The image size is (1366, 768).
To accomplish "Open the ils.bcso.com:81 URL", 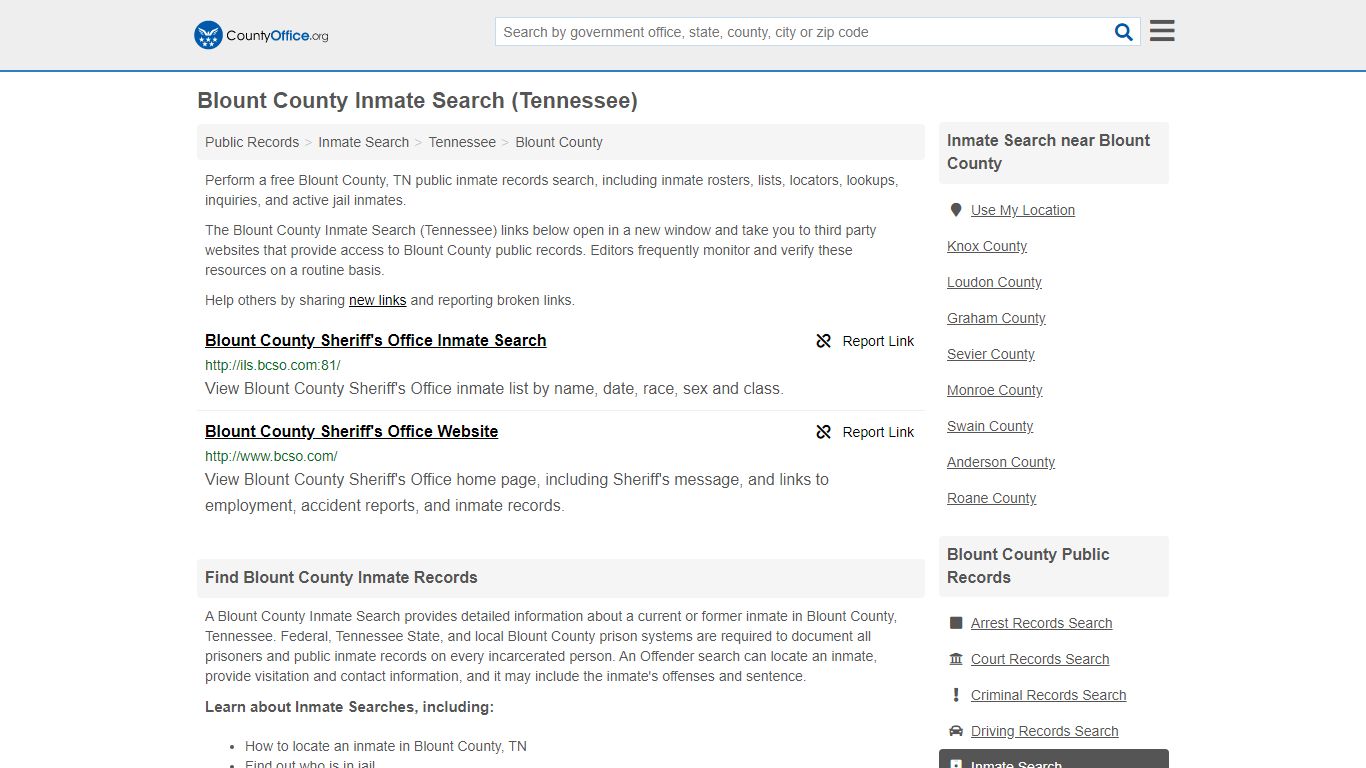I will pyautogui.click(x=273, y=365).
